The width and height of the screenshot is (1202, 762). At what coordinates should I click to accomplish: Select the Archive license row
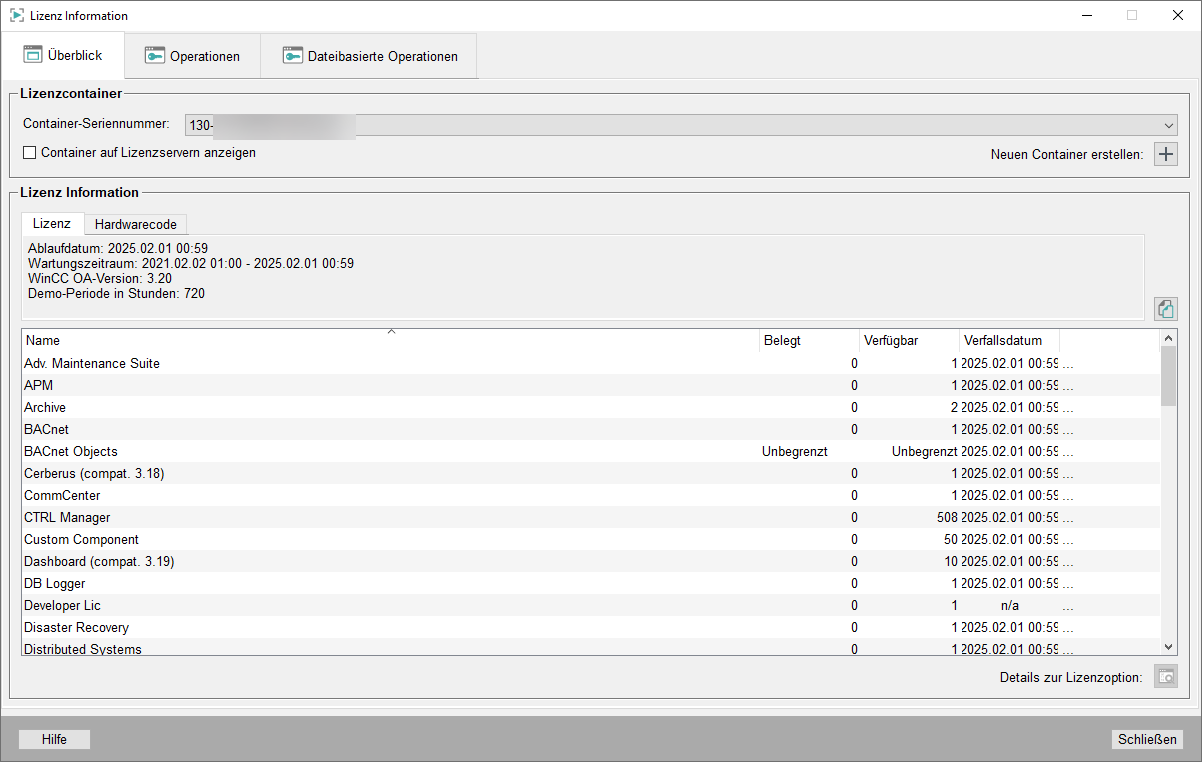(591, 407)
